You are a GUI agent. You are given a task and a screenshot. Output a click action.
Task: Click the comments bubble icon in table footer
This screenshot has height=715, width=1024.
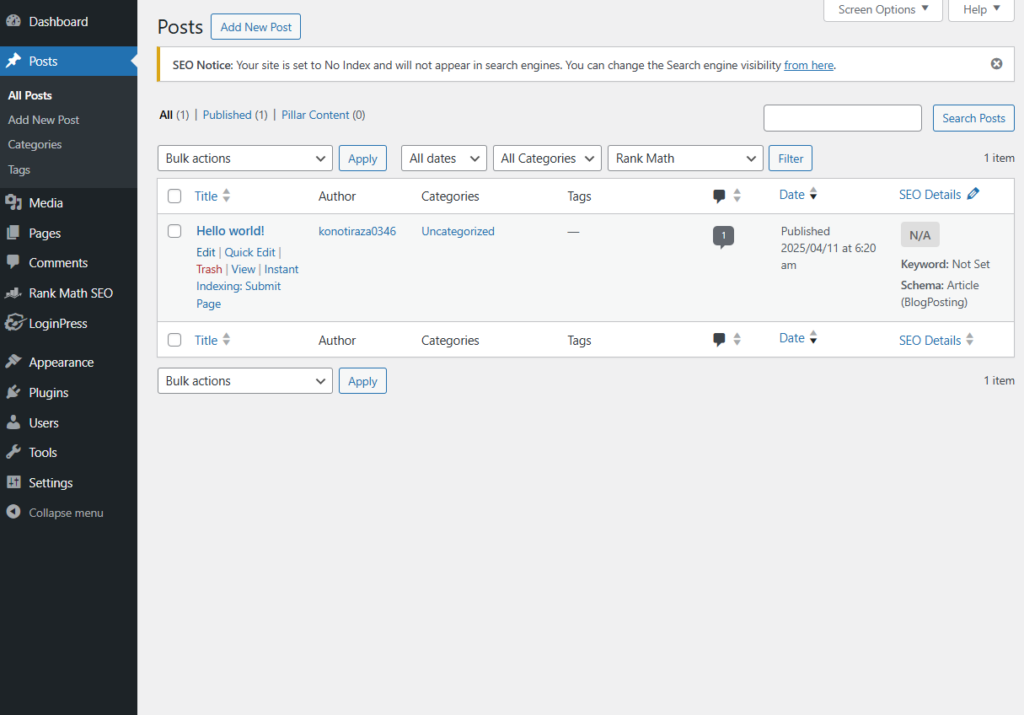tap(719, 340)
